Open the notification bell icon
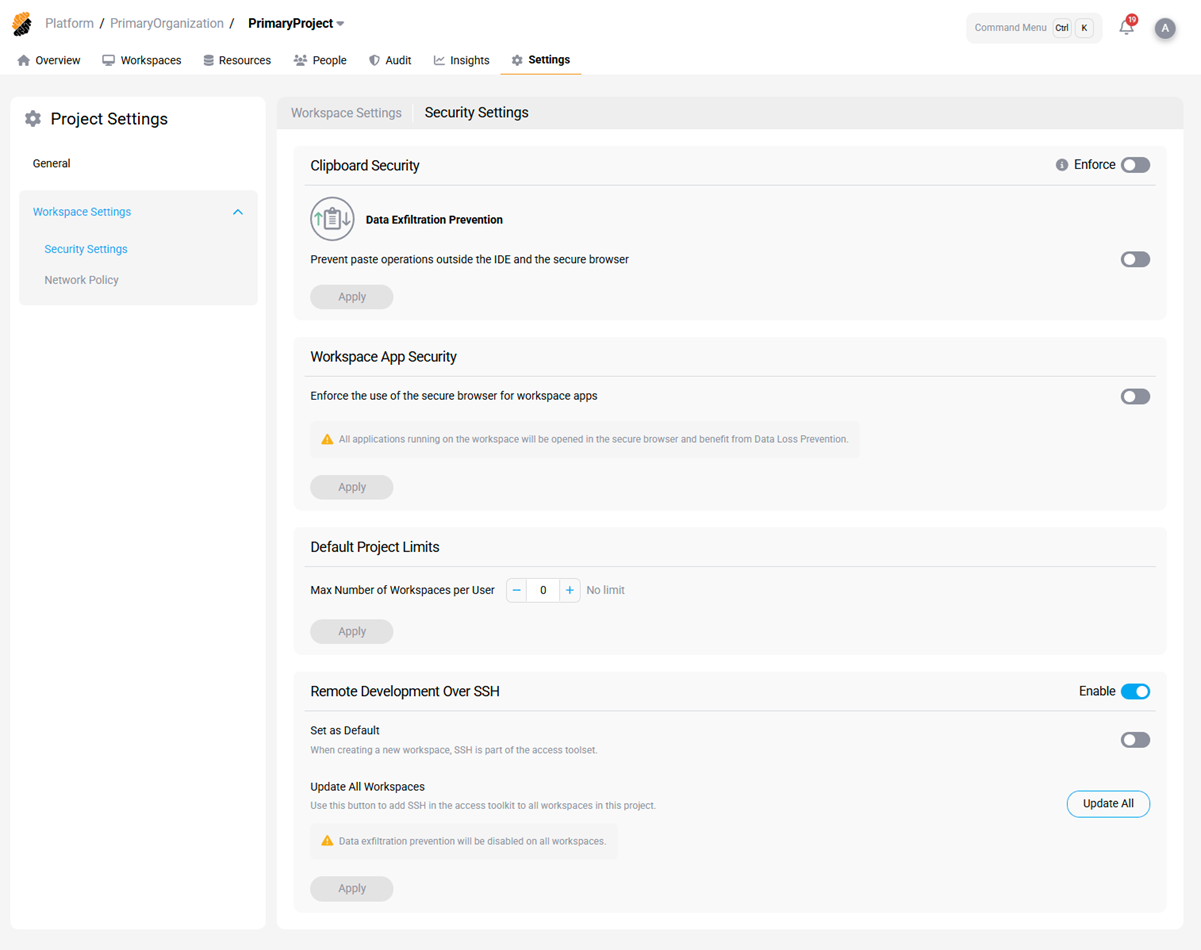The image size is (1201, 950). pyautogui.click(x=1126, y=27)
